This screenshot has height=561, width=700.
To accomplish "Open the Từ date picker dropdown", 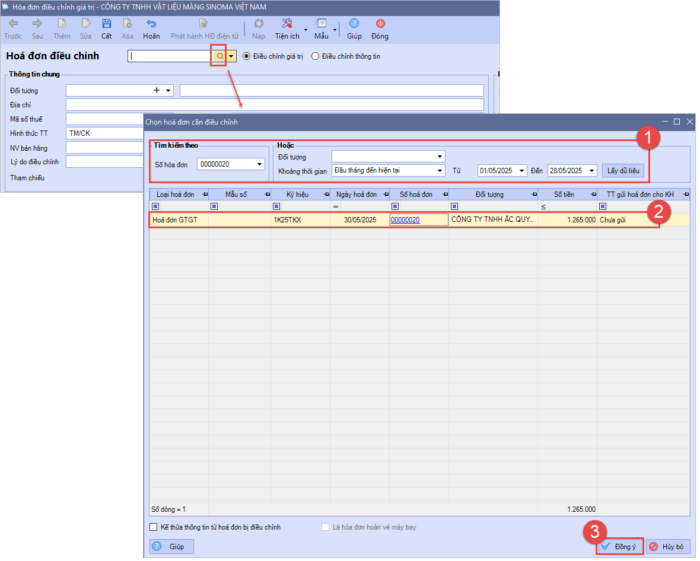I will point(521,170).
